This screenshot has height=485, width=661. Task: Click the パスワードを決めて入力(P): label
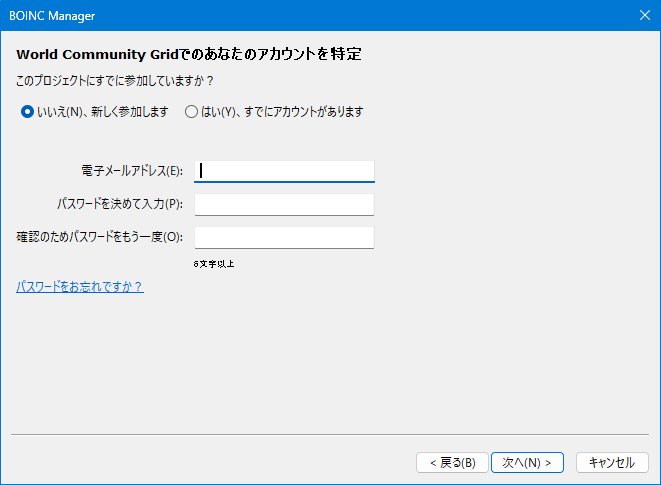click(x=120, y=205)
